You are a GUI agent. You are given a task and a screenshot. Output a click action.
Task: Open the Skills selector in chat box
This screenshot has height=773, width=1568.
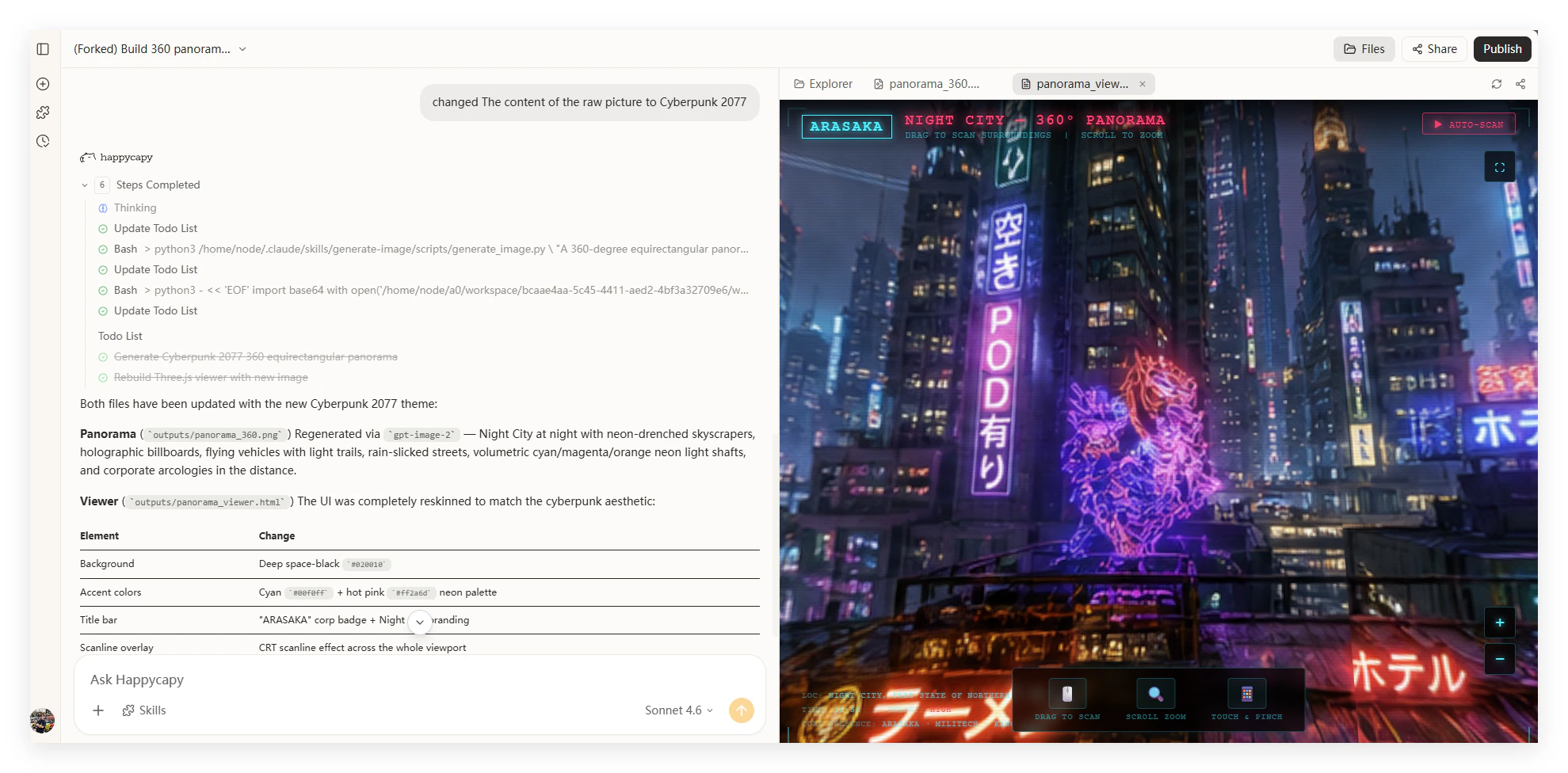click(144, 710)
